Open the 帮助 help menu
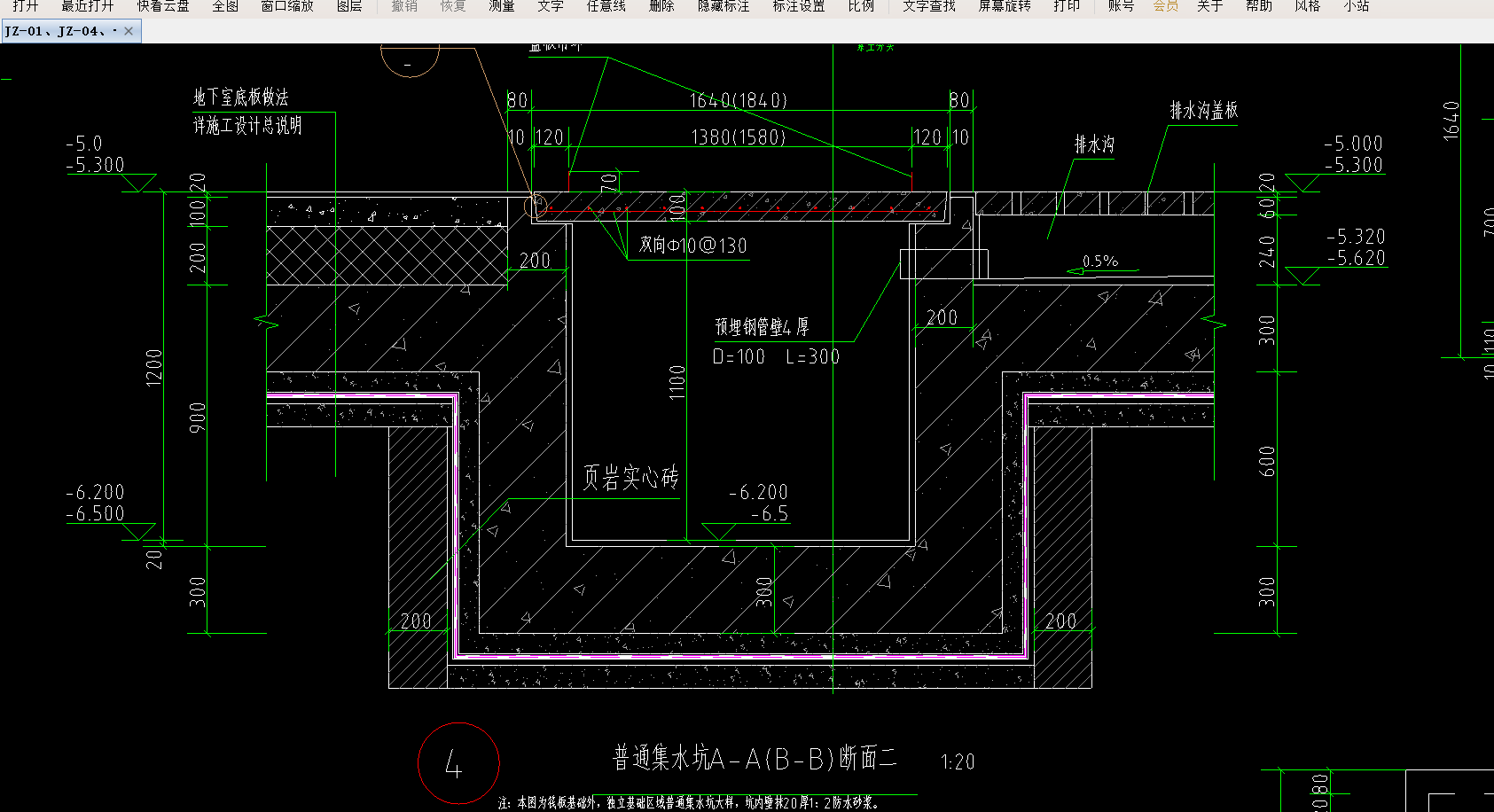The height and width of the screenshot is (812, 1494). point(1258,5)
